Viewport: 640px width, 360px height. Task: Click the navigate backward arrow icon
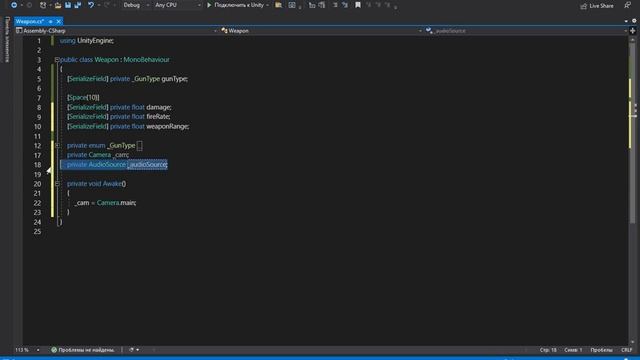pyautogui.click(x=13, y=5)
